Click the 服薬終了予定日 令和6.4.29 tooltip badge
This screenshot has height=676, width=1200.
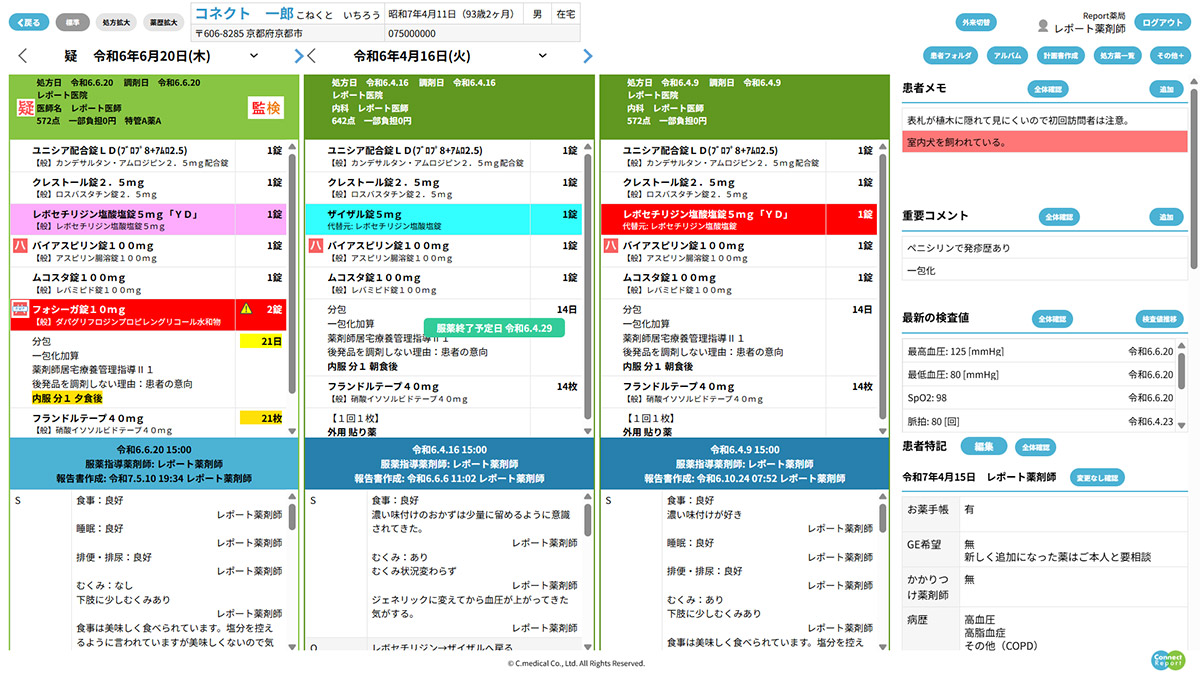click(x=494, y=327)
